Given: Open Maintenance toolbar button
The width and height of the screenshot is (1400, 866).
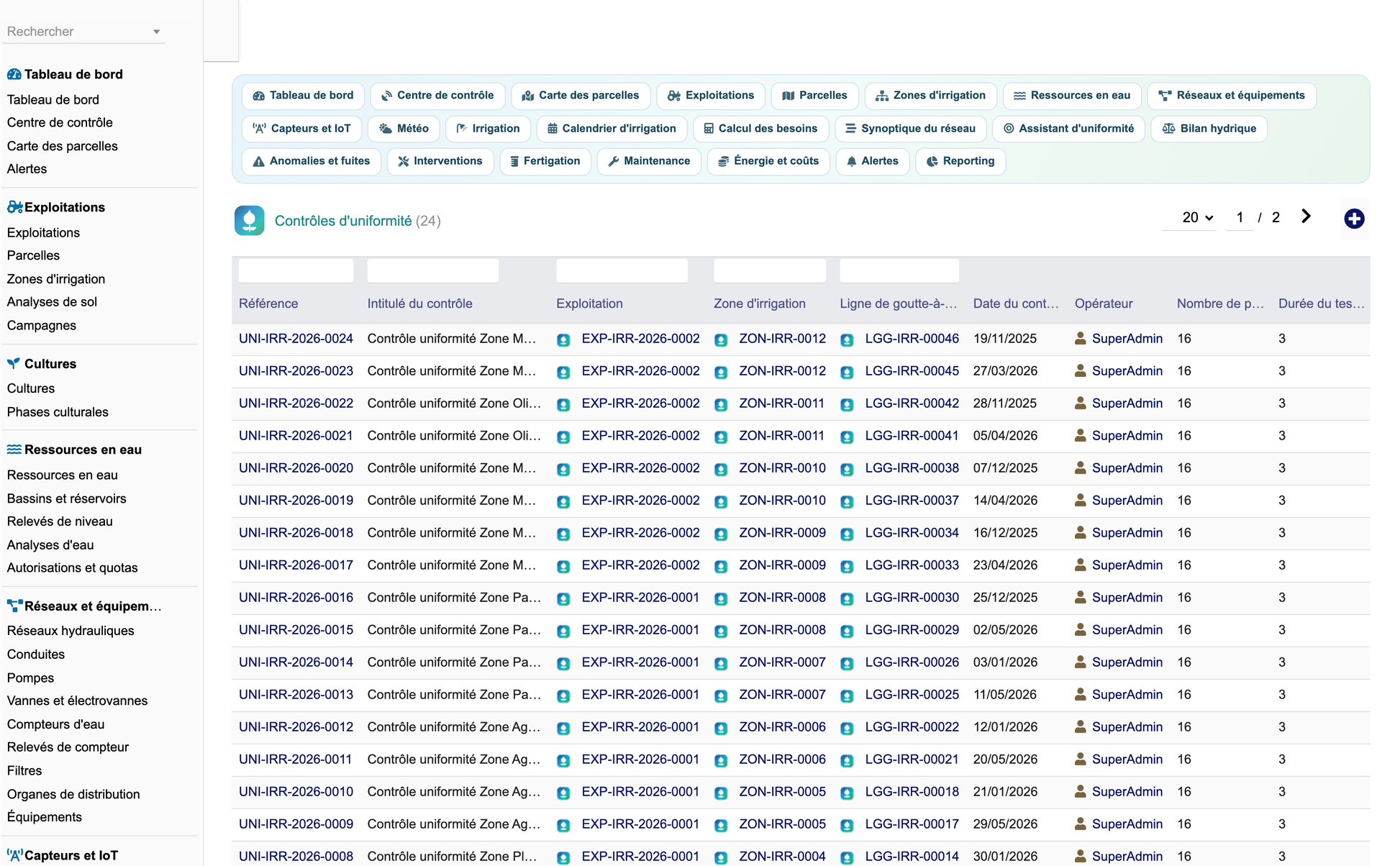Looking at the screenshot, I should 649,161.
